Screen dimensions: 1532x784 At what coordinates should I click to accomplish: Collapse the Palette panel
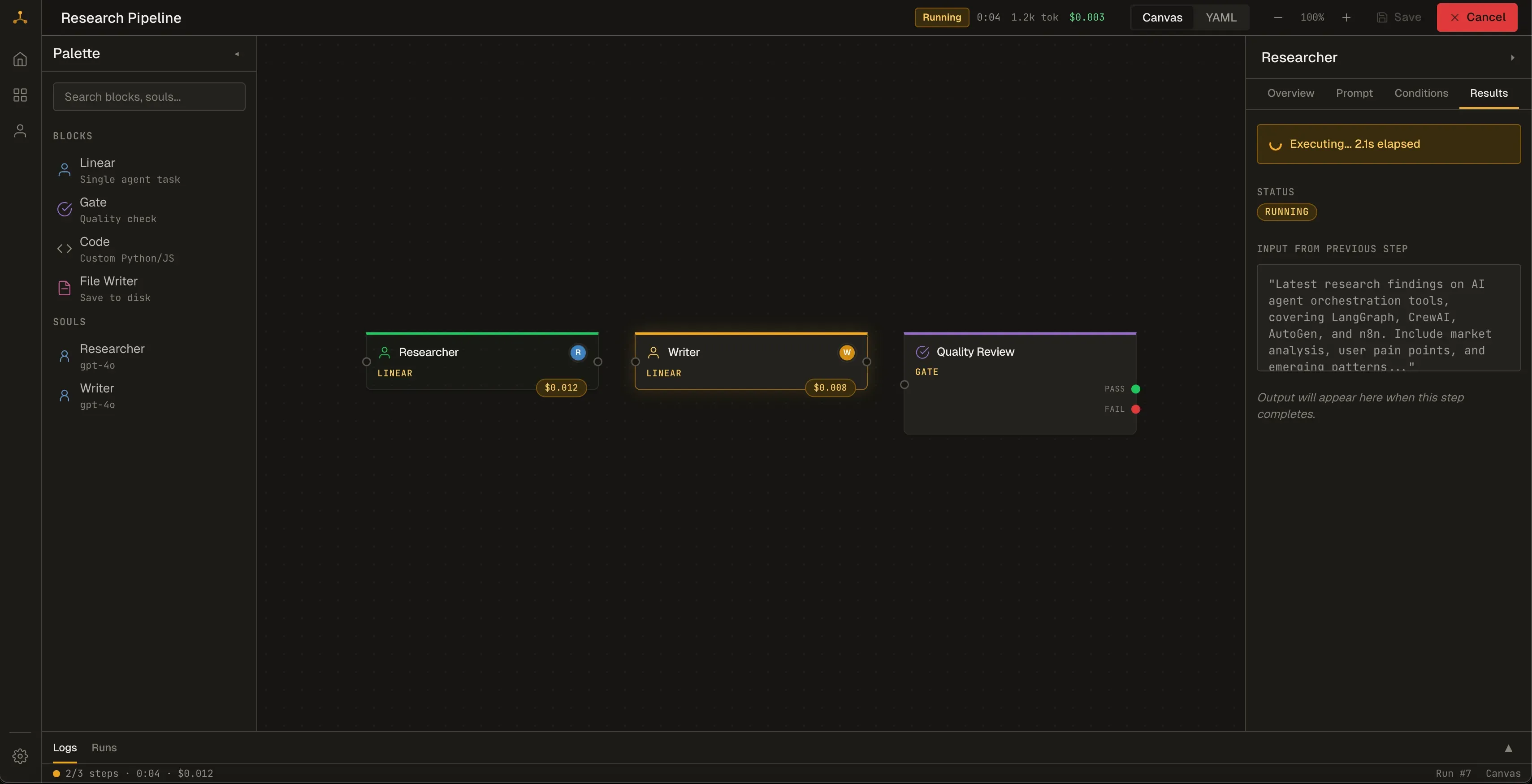(x=237, y=54)
